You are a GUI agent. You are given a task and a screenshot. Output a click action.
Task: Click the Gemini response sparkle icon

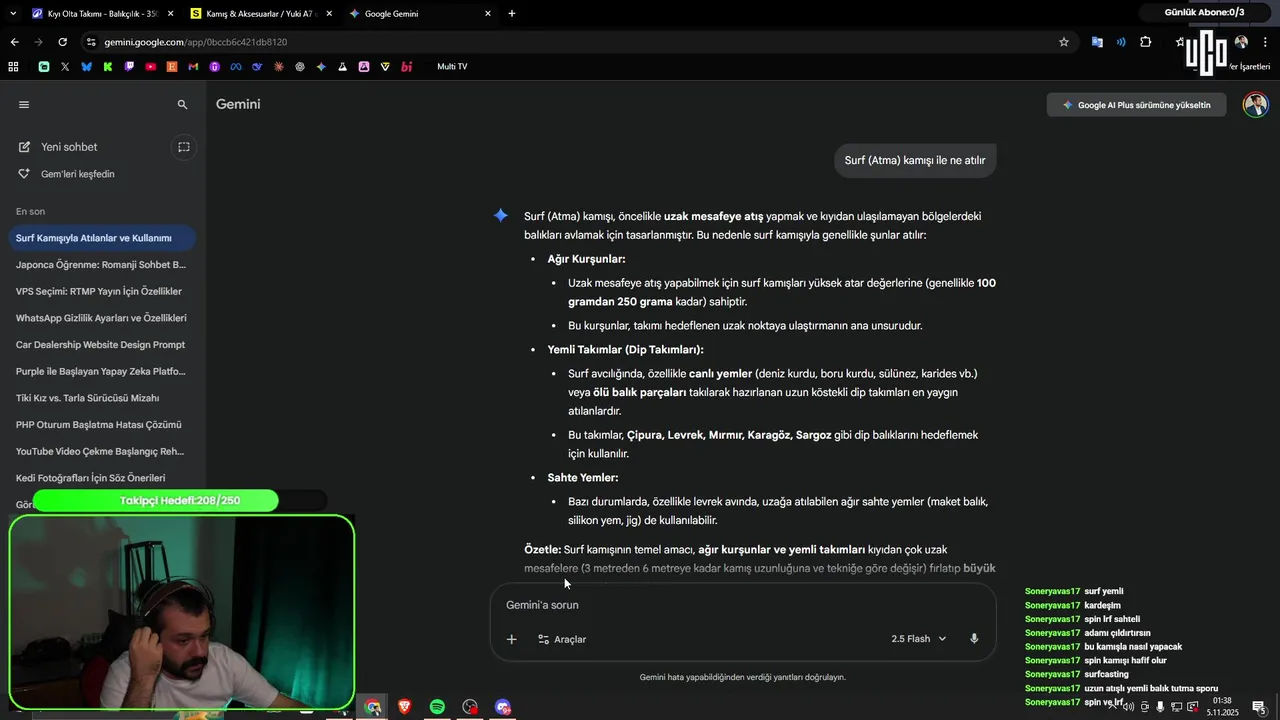(501, 215)
